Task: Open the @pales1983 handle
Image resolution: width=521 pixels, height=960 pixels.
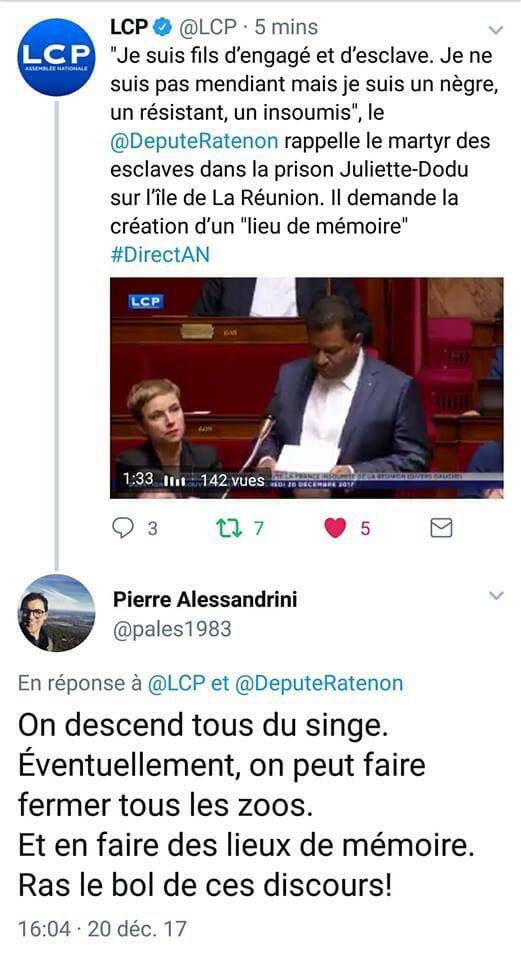Action: tap(173, 629)
